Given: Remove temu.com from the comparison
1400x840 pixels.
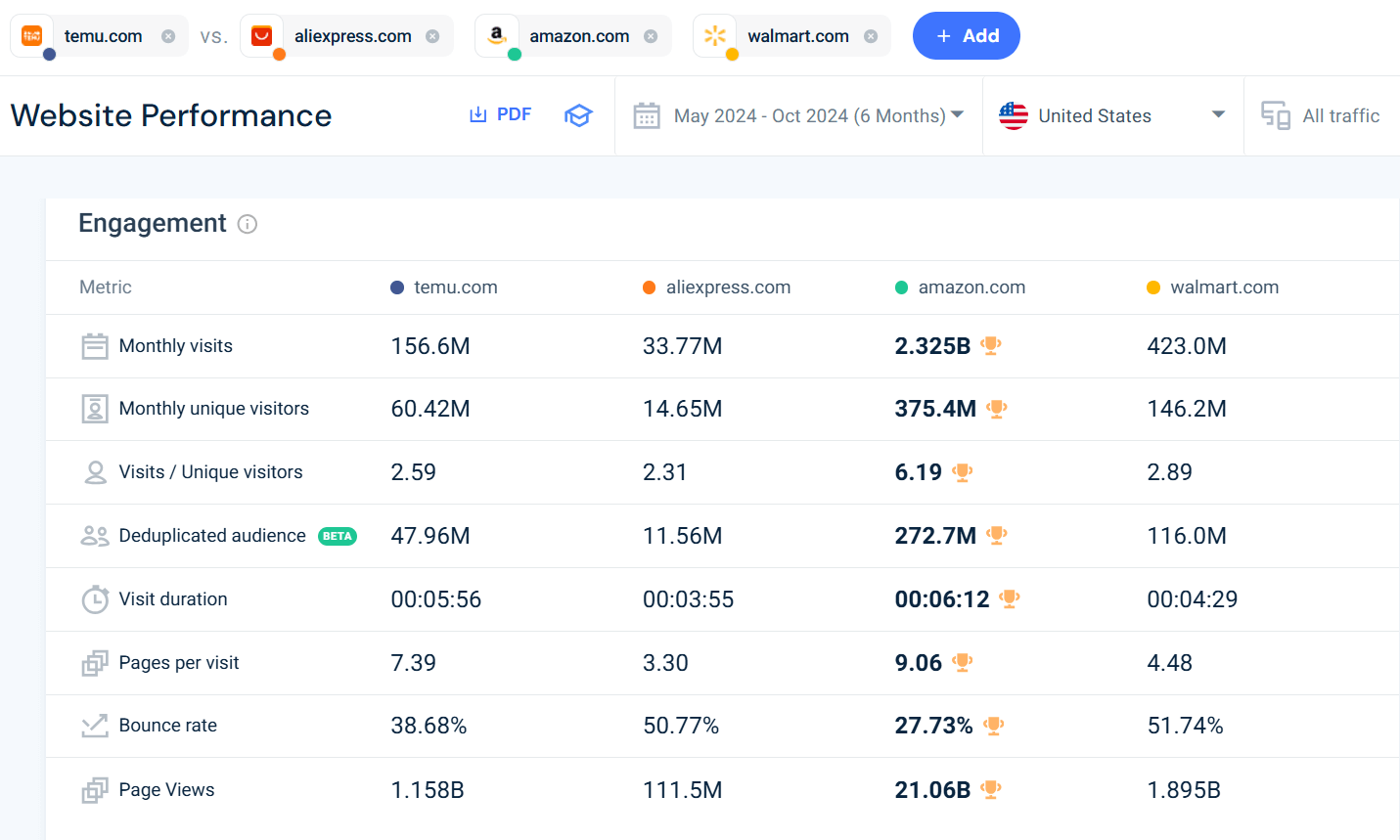Looking at the screenshot, I should 168,36.
